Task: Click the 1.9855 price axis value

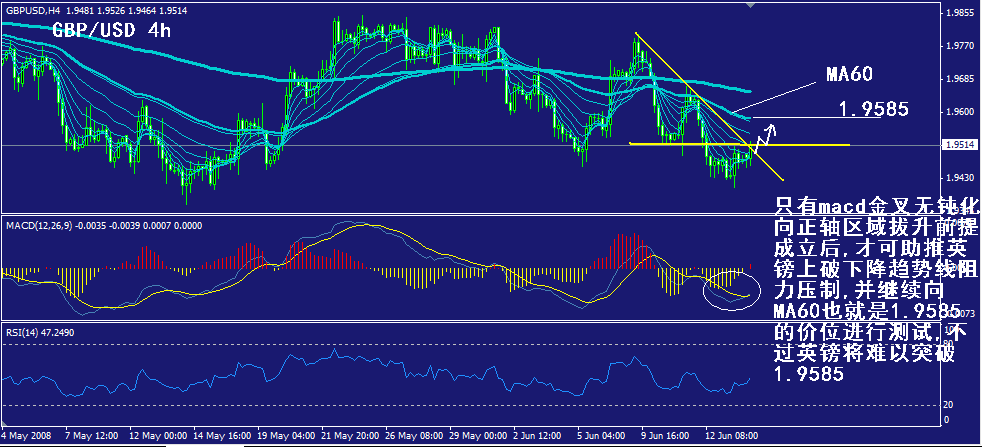Action: click(961, 13)
